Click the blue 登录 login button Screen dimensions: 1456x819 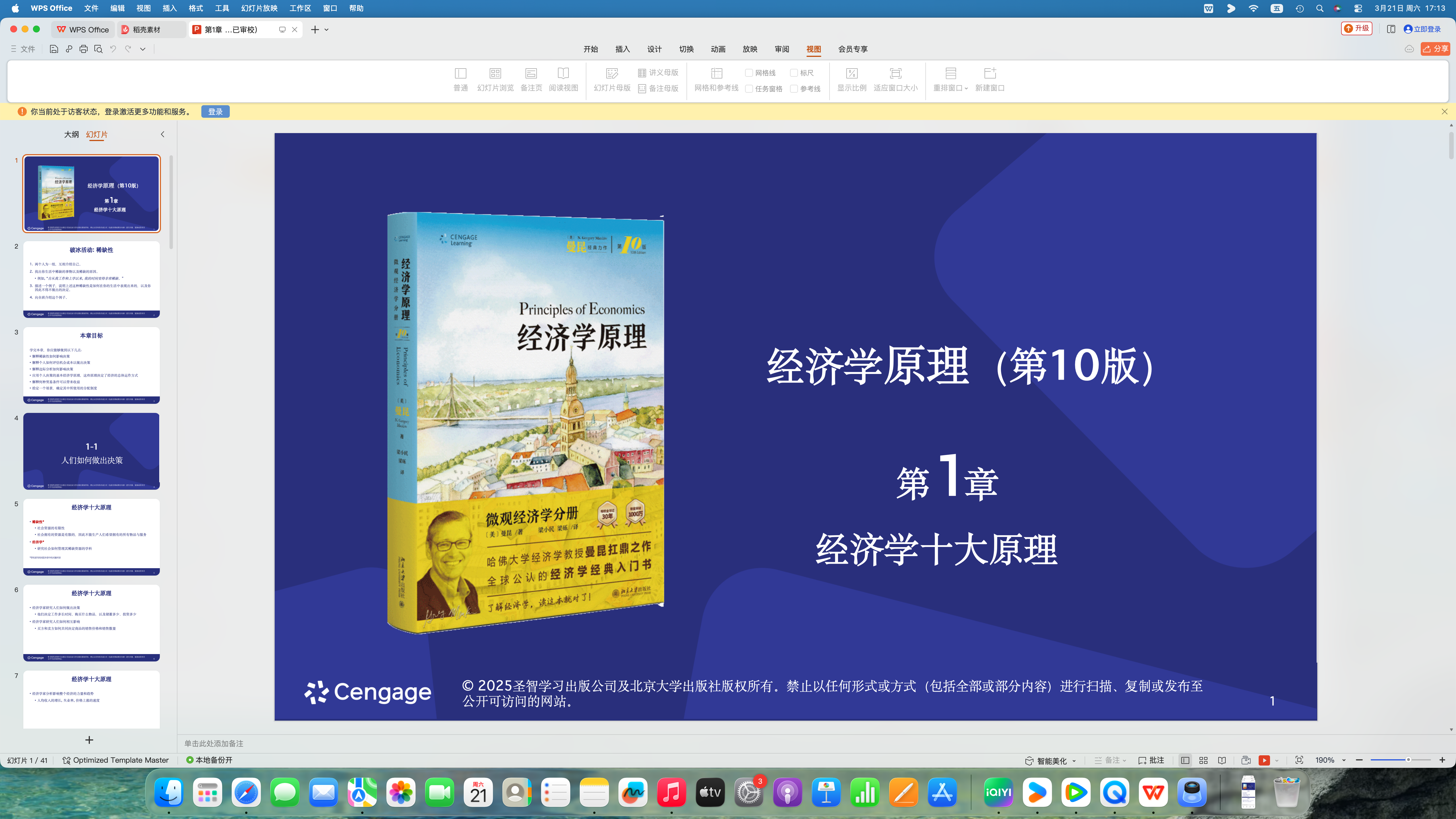[x=215, y=112]
